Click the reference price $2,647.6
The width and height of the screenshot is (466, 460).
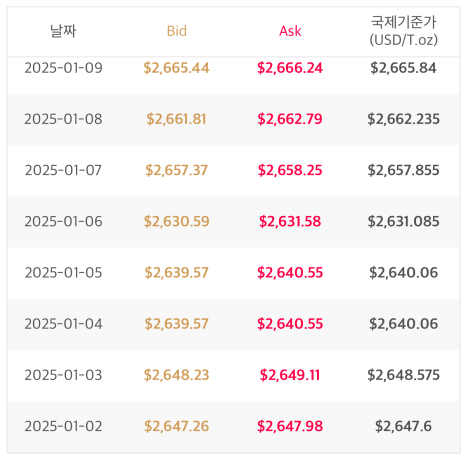(403, 426)
